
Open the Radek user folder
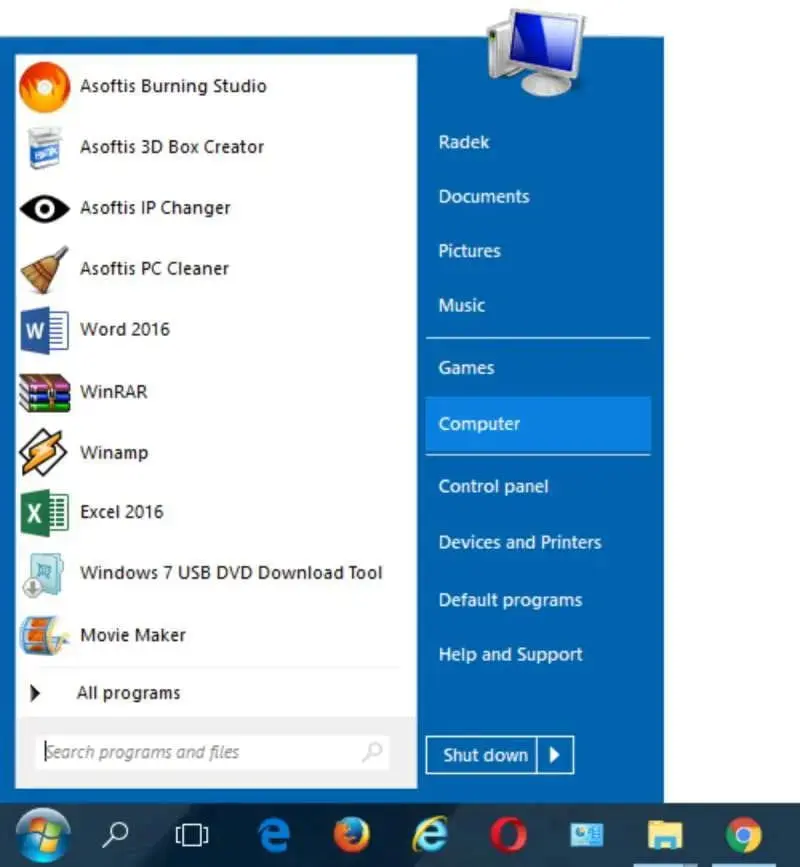[463, 142]
